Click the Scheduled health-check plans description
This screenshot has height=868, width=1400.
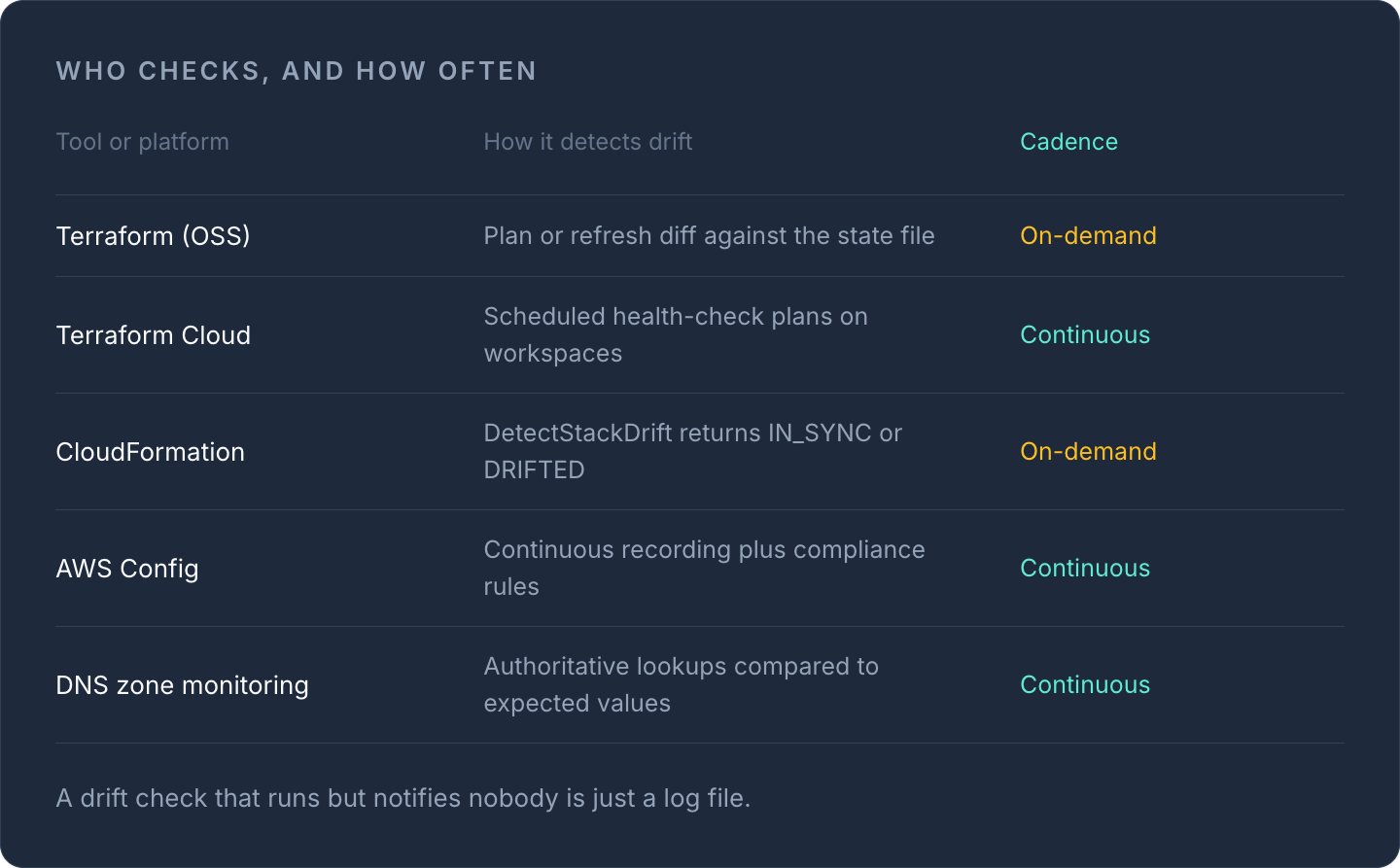click(x=677, y=335)
